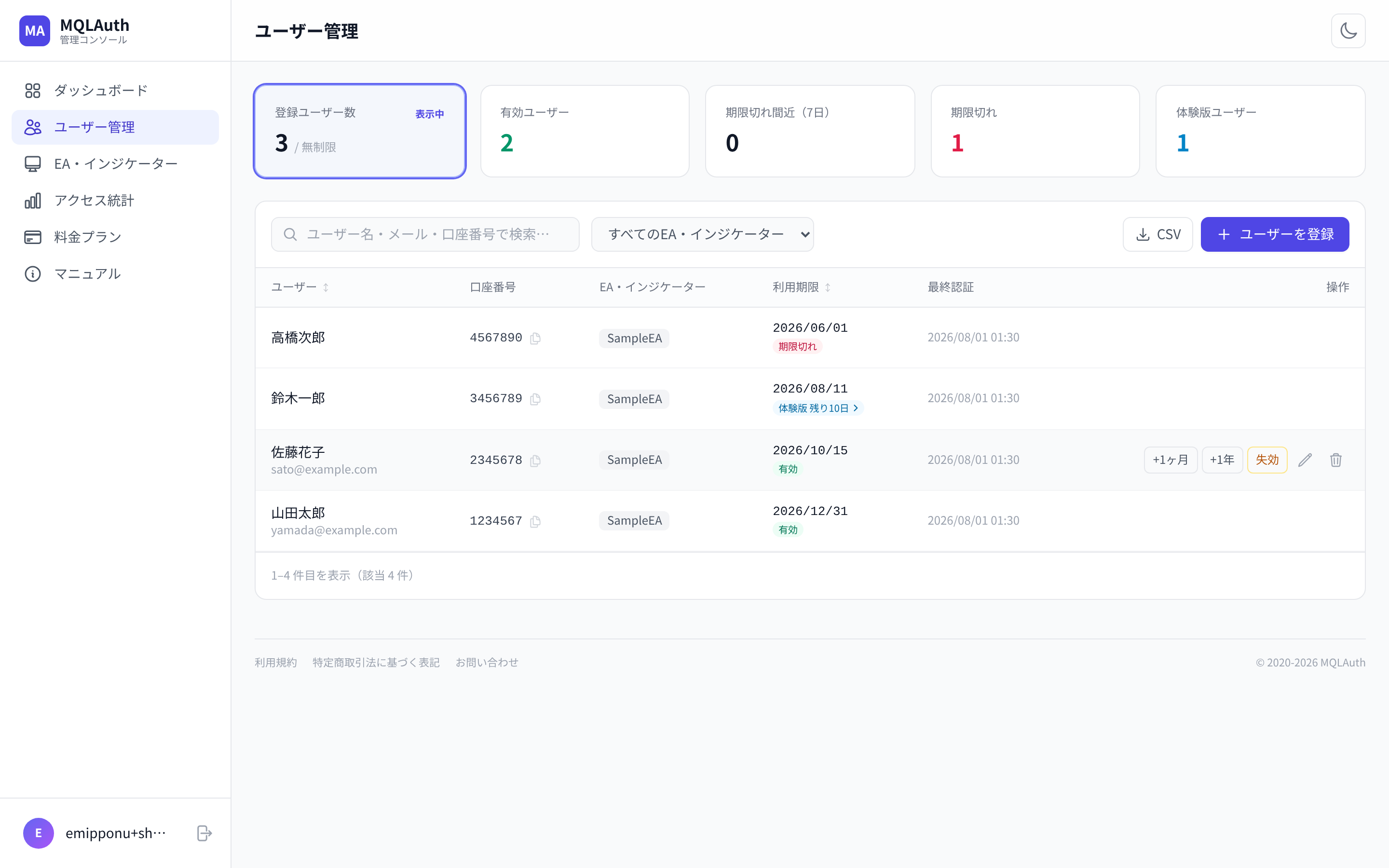This screenshot has height=868, width=1389.
Task: Copy account number 4567890
Action: [535, 338]
